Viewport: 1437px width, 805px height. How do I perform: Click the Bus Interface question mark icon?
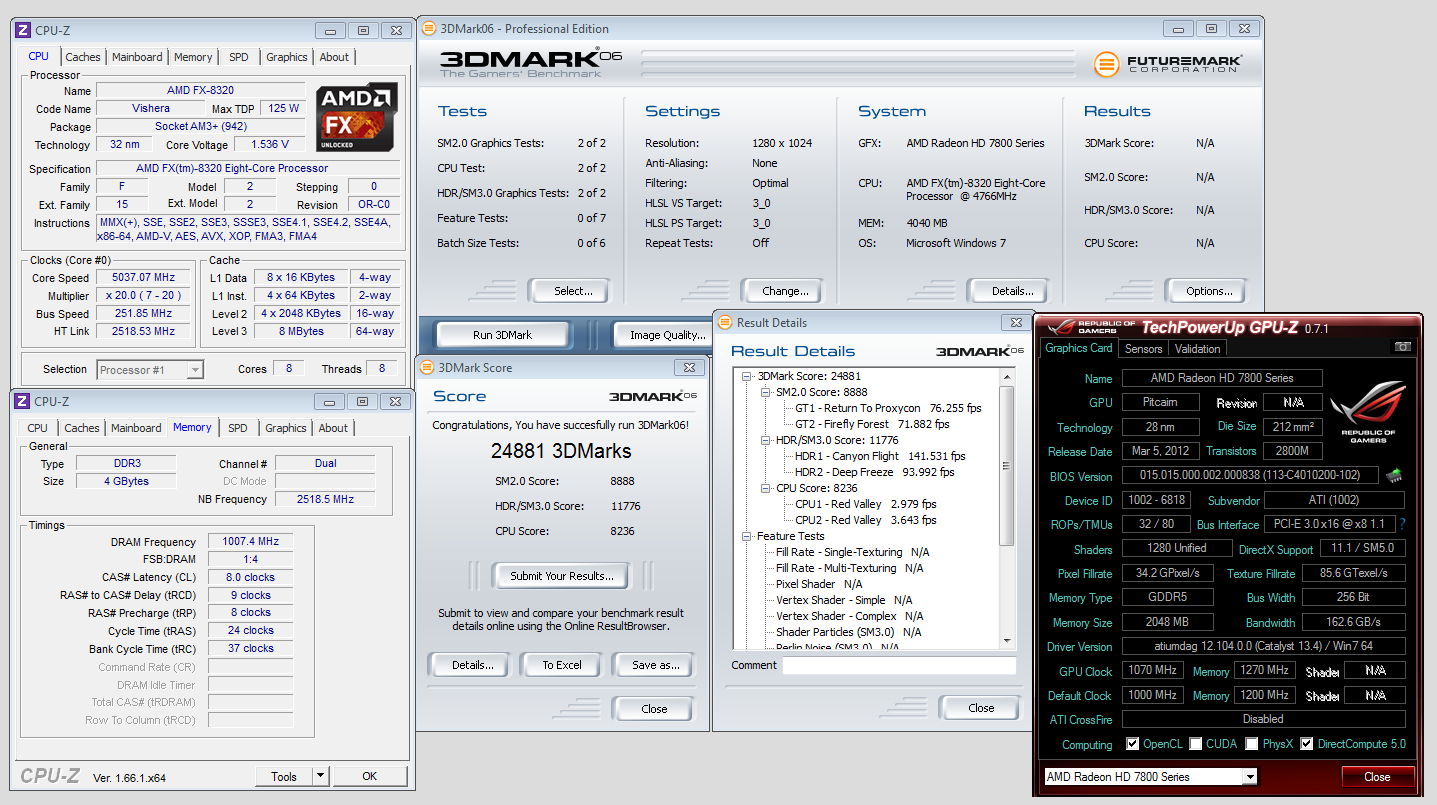[x=1402, y=524]
